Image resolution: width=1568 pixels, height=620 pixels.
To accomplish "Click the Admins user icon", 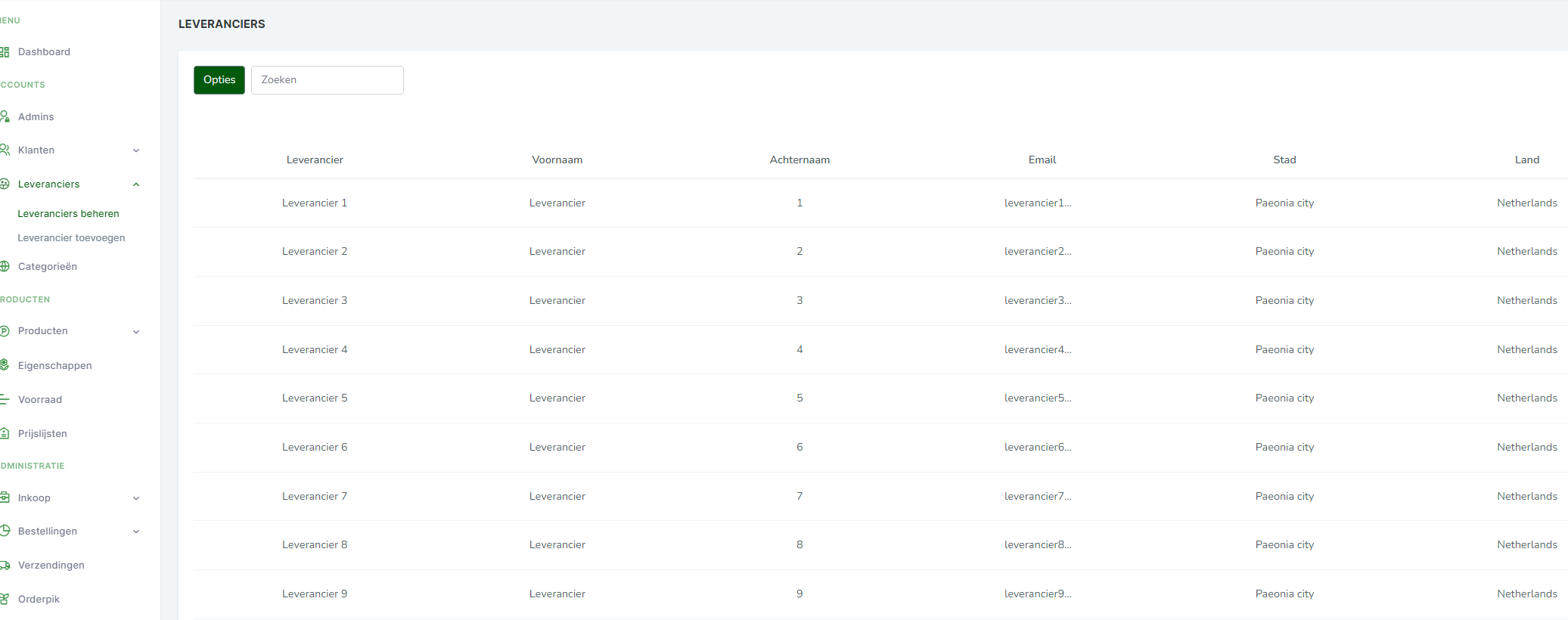I will (x=5, y=116).
